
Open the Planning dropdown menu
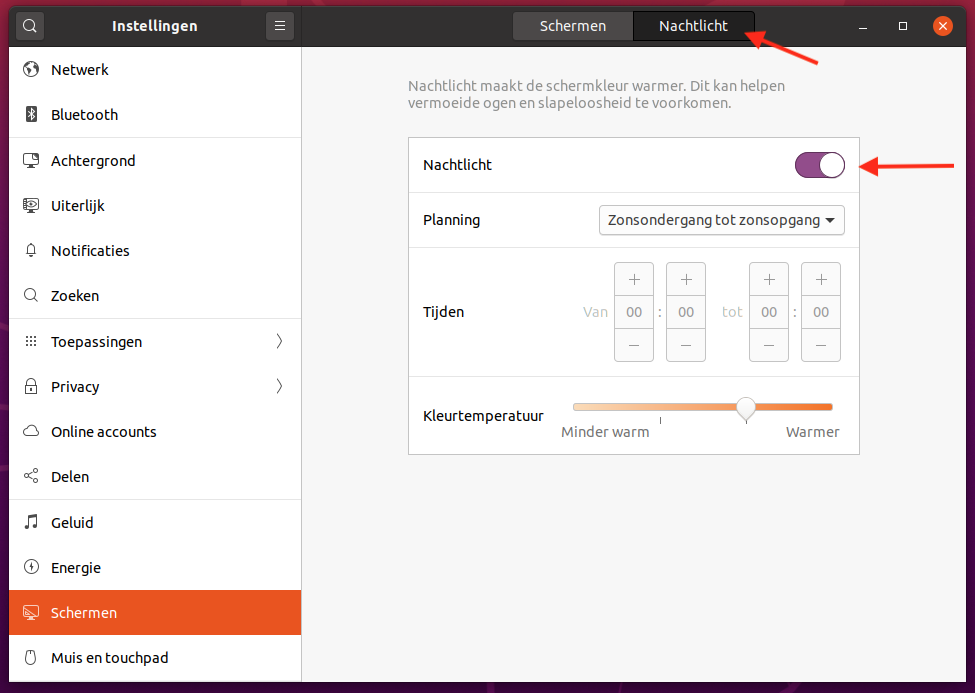pyautogui.click(x=721, y=220)
